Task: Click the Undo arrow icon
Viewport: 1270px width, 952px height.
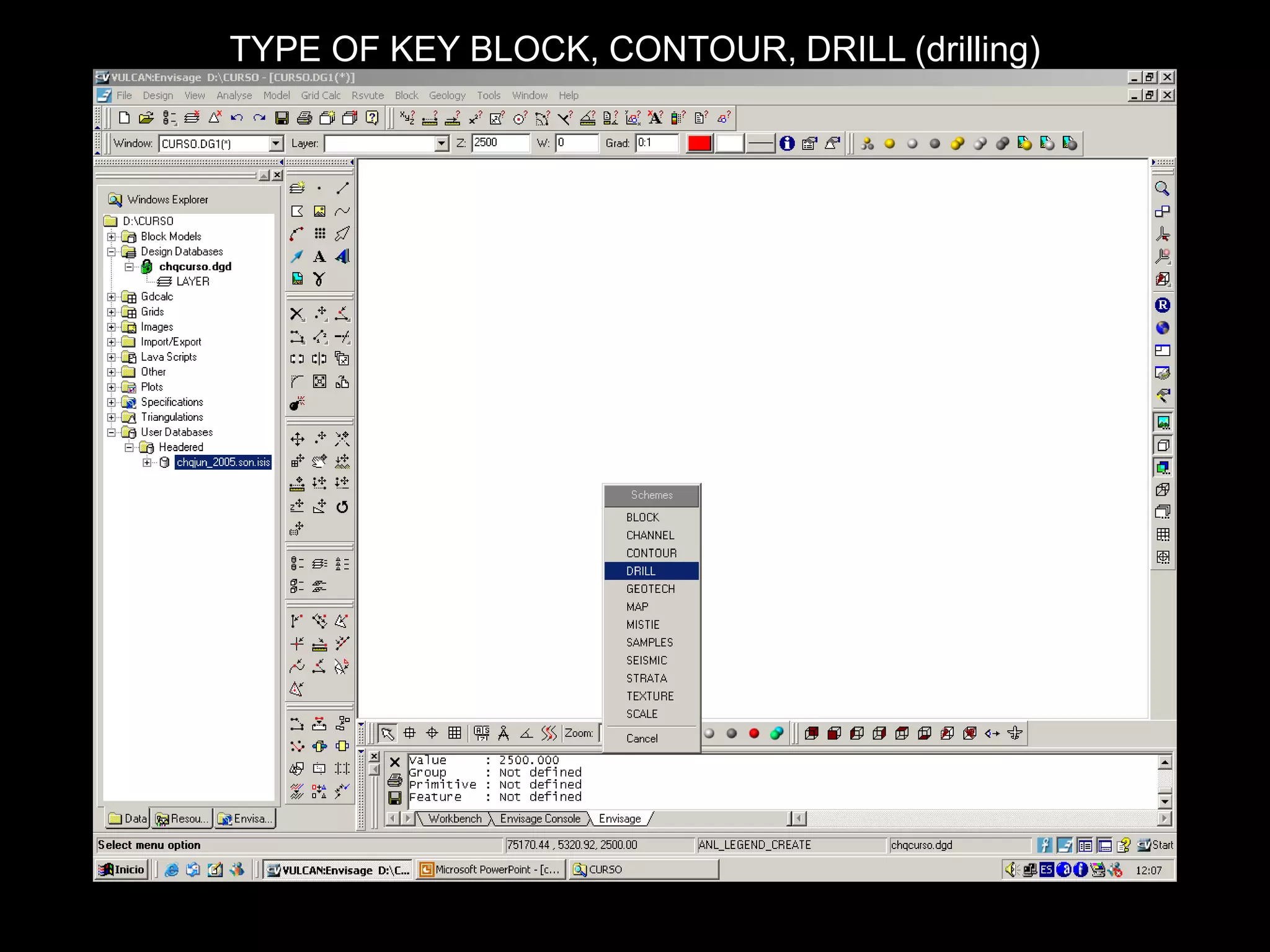Action: click(237, 118)
